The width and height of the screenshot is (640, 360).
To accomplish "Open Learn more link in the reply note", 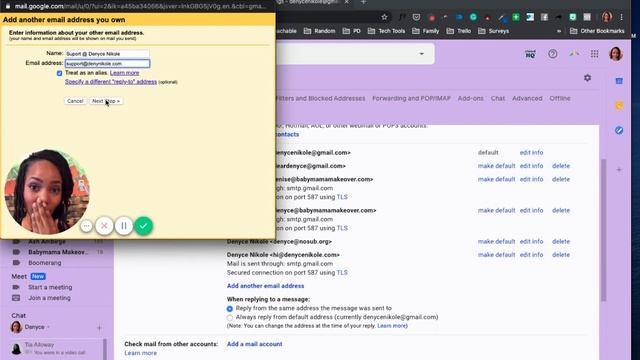I will click(391, 326).
